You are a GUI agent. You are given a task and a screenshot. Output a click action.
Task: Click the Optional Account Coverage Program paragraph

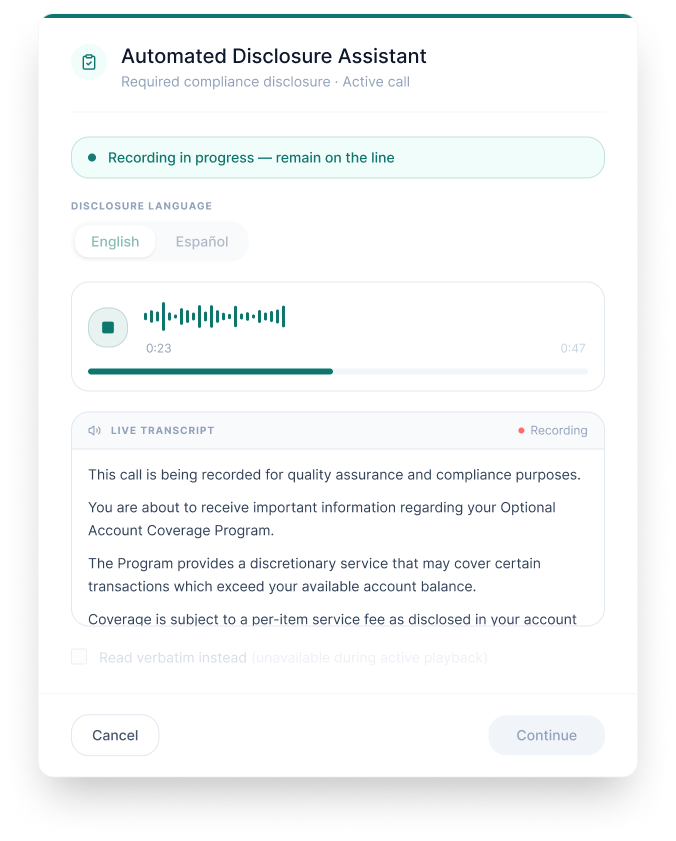click(x=322, y=519)
